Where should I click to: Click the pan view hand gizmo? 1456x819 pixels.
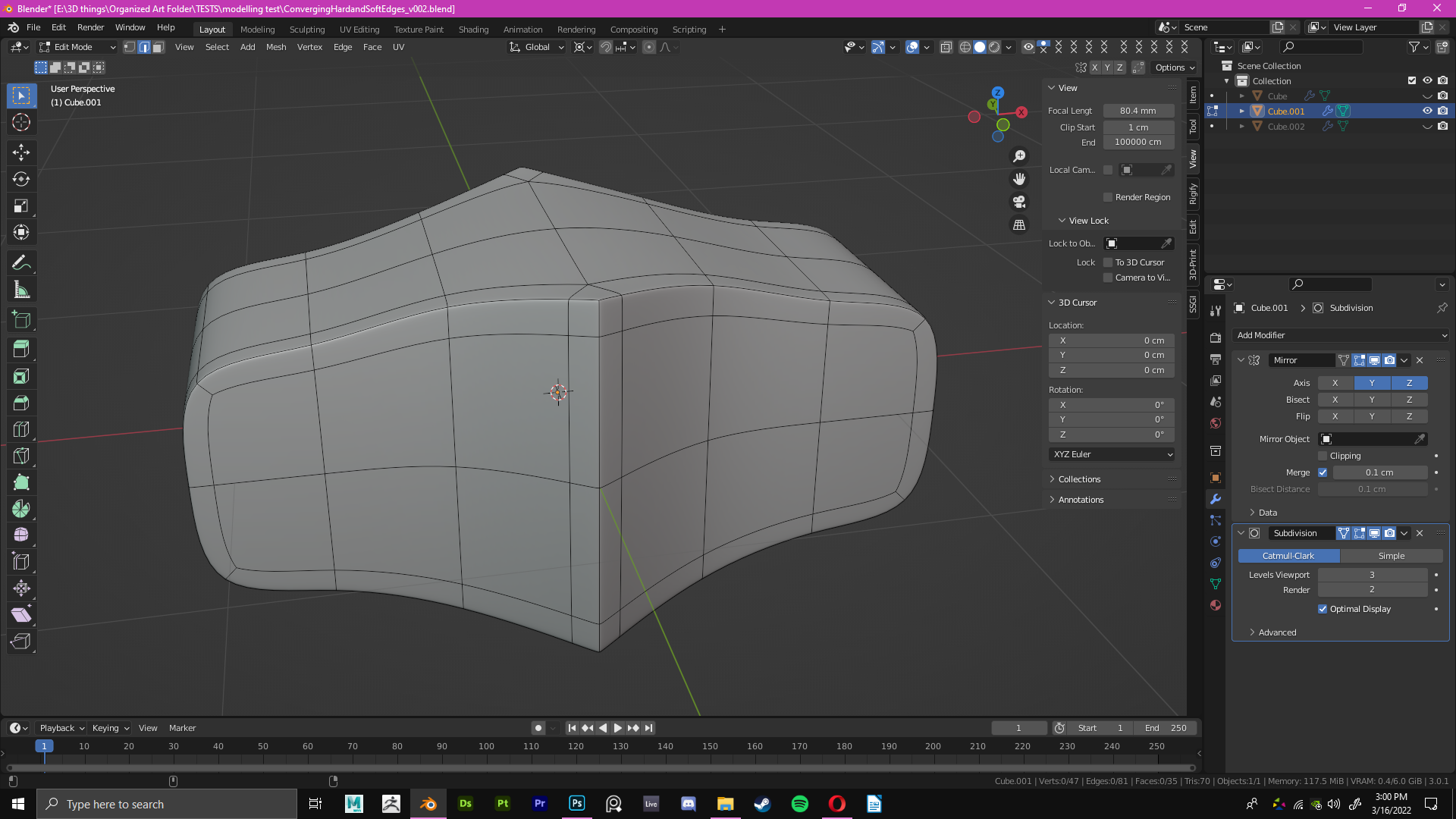[1019, 179]
